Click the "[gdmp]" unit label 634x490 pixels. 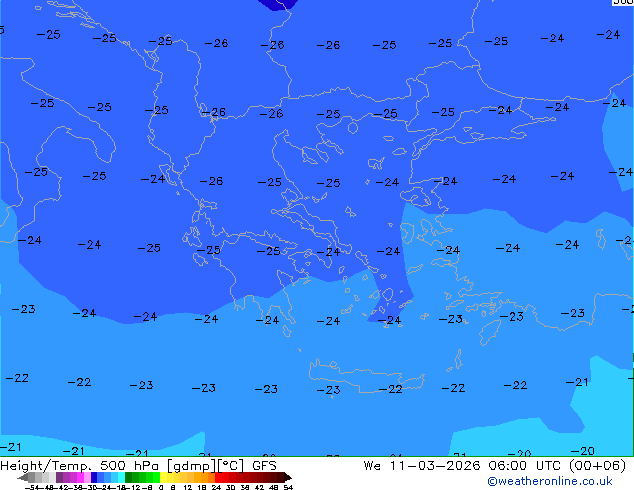(x=191, y=466)
